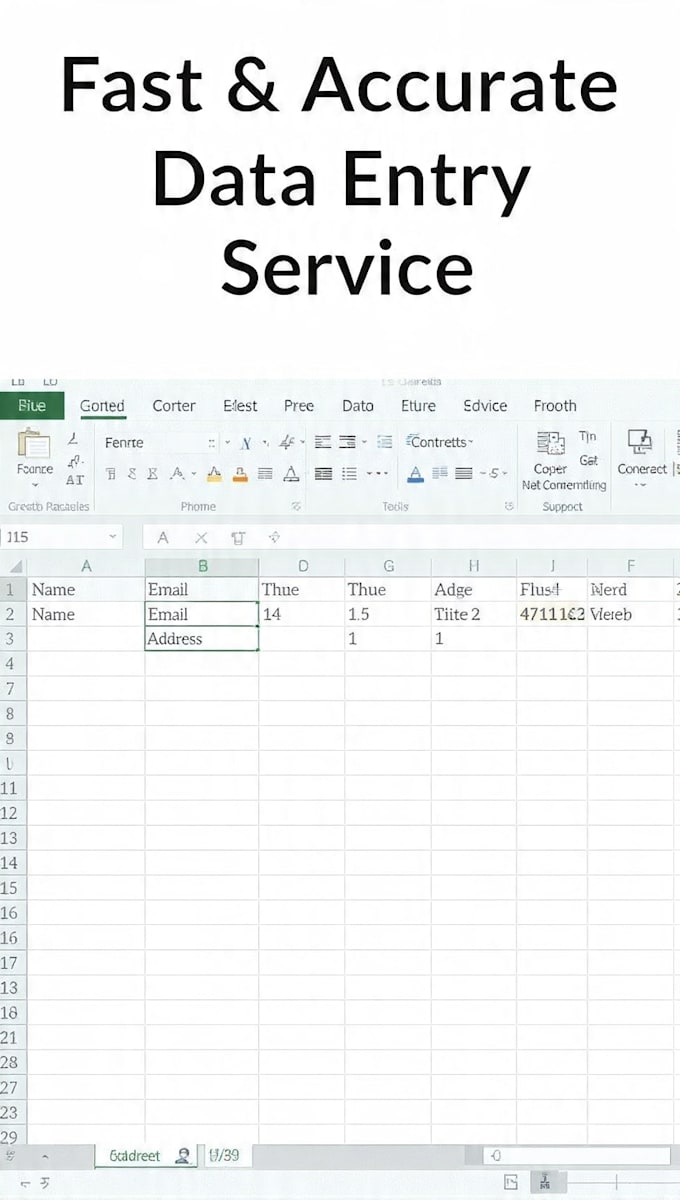
Task: Click the page layout view icon
Action: click(511, 1183)
